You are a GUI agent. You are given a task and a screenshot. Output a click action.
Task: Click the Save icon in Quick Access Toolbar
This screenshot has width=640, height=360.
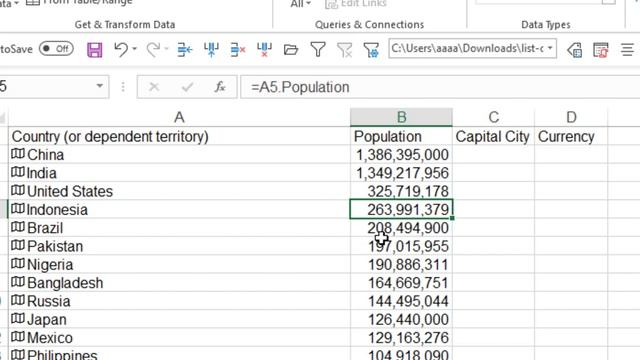click(95, 50)
